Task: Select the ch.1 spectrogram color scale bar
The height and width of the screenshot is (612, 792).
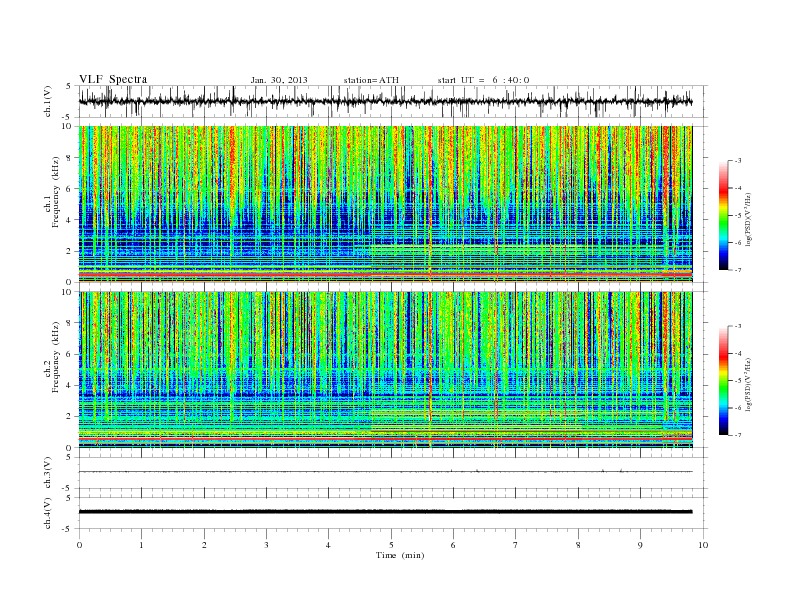Action: (x=723, y=216)
